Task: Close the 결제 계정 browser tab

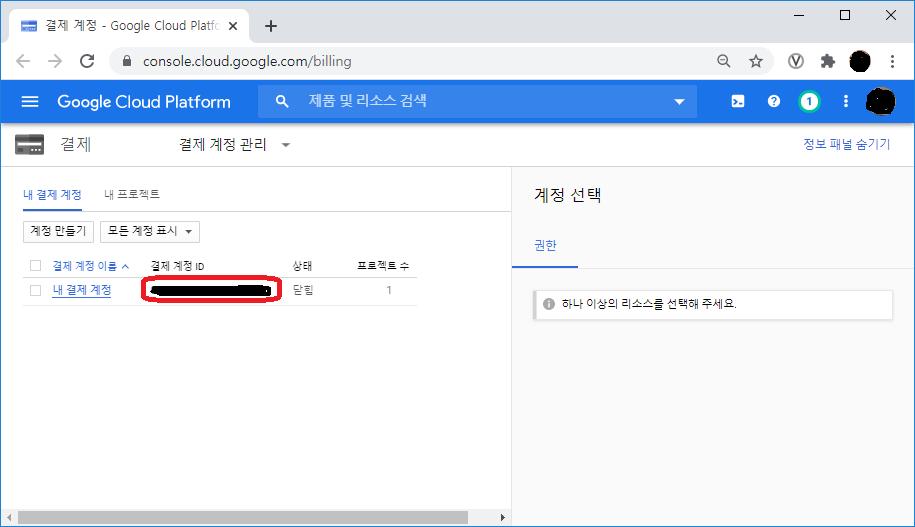Action: 233,26
